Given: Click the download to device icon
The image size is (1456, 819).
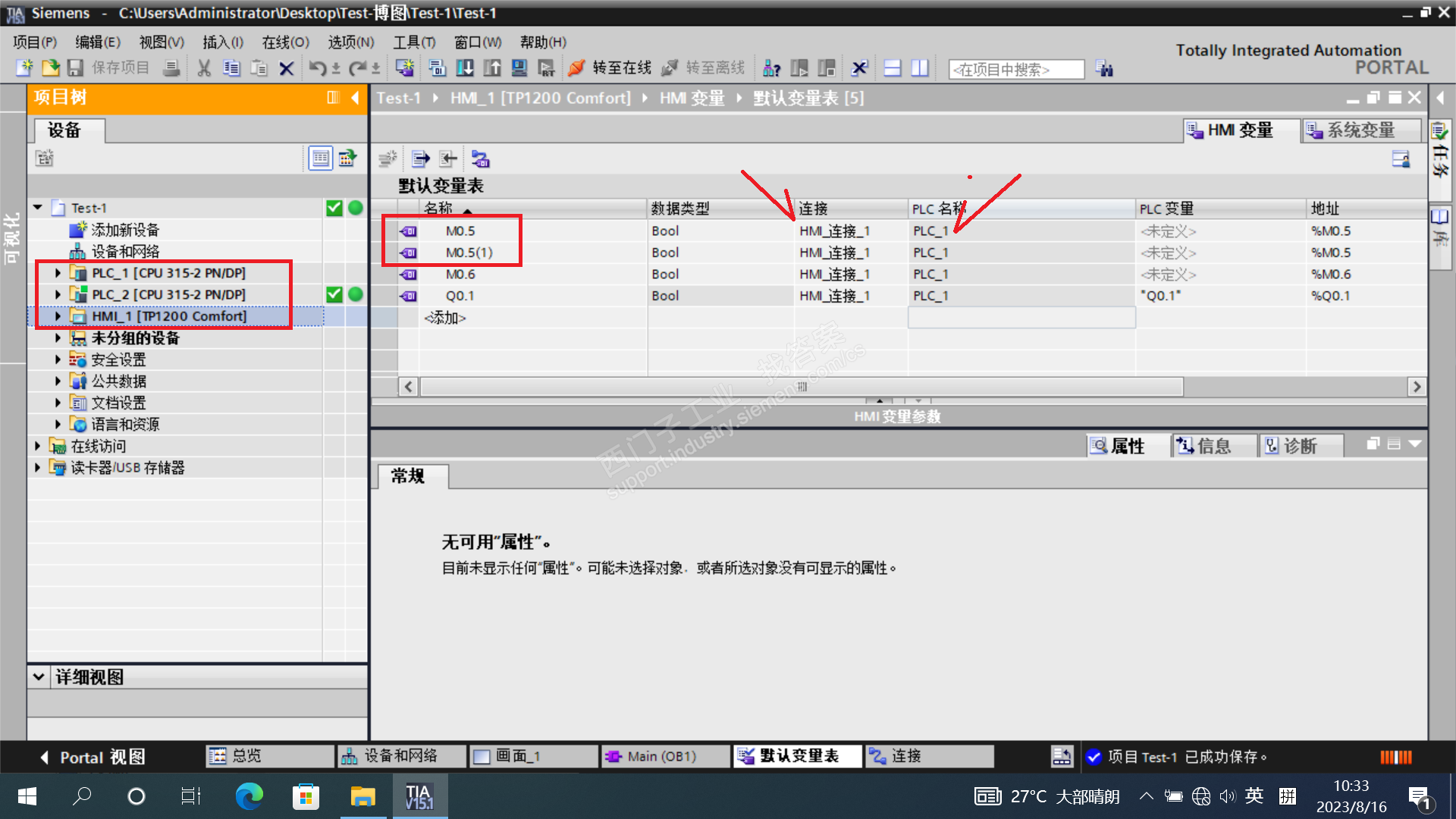Looking at the screenshot, I should pyautogui.click(x=465, y=68).
